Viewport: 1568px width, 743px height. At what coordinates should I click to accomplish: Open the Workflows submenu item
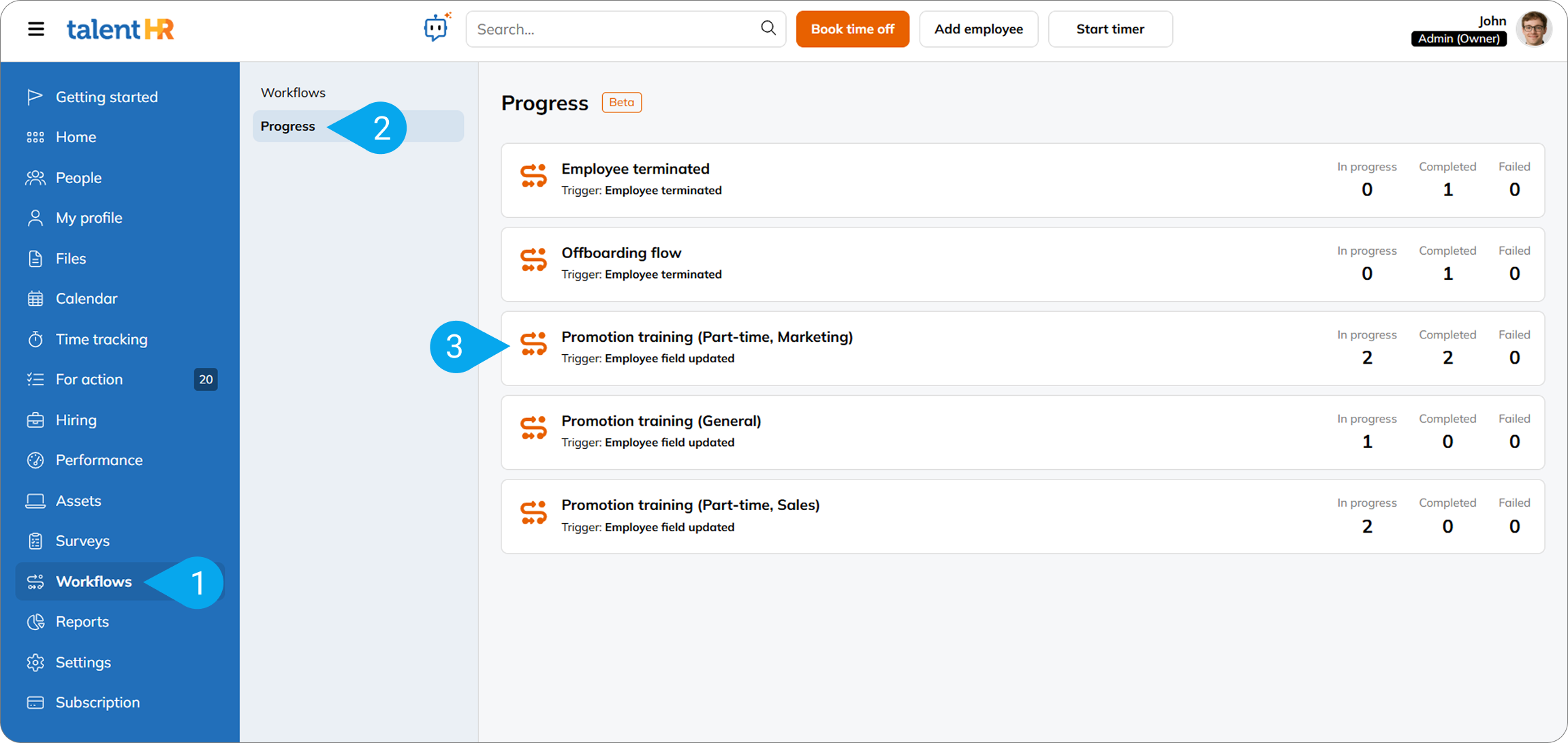[x=293, y=93]
